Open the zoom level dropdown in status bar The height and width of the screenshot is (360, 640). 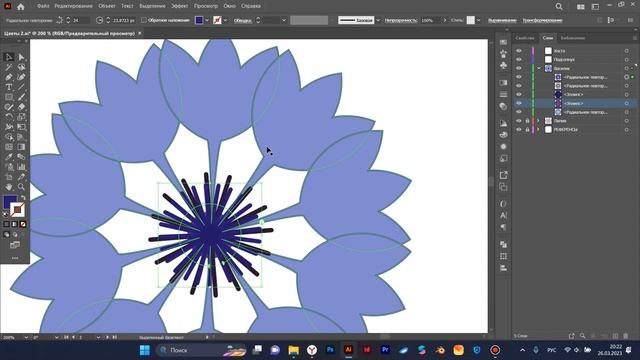click(26, 338)
